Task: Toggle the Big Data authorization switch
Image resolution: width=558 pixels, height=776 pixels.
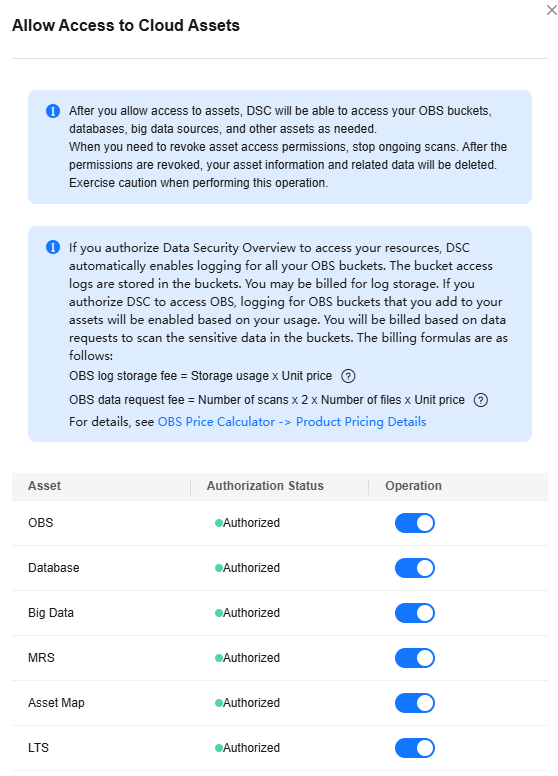Action: click(415, 613)
